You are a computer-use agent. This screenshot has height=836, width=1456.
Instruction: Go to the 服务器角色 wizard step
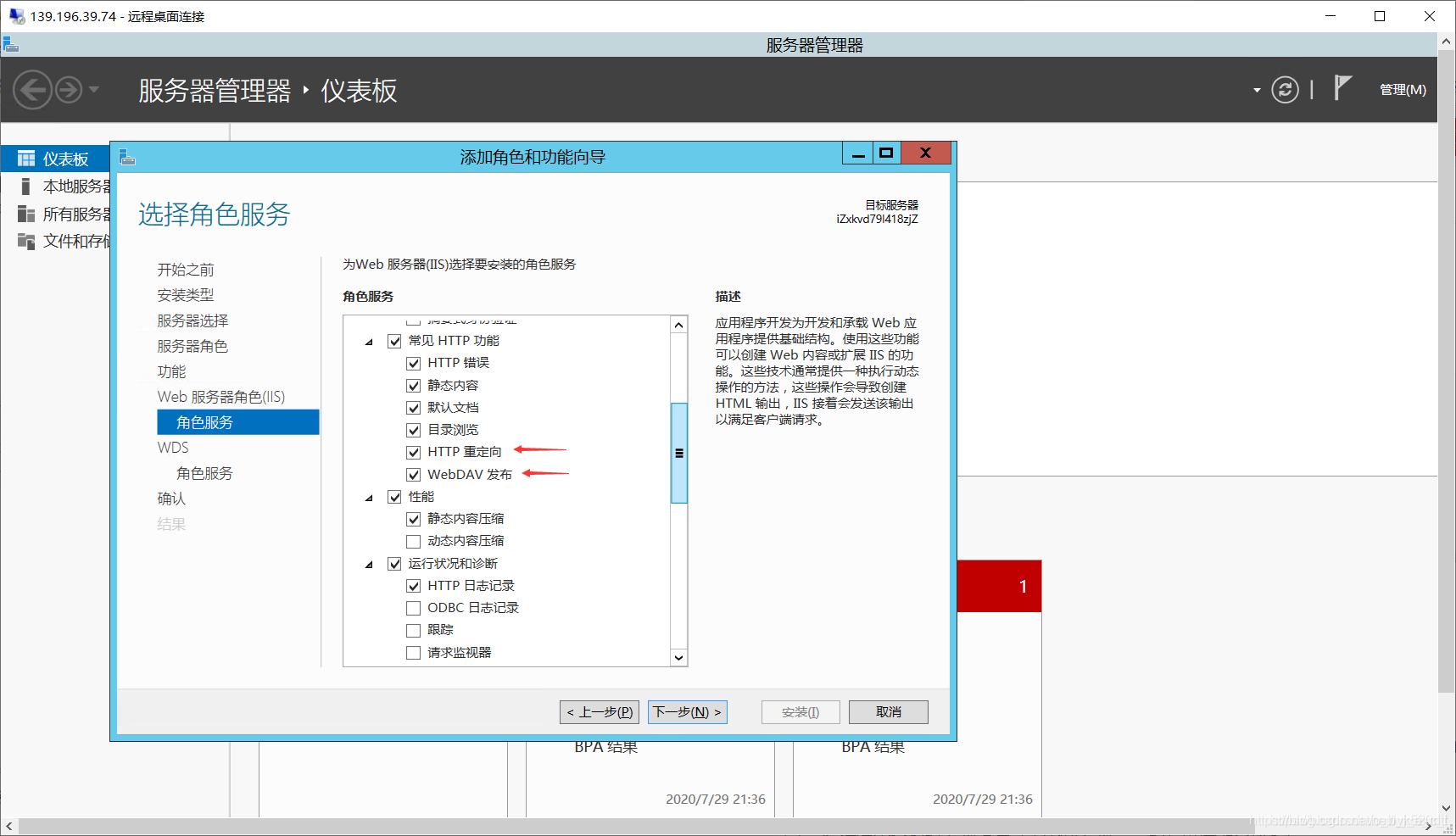click(192, 346)
